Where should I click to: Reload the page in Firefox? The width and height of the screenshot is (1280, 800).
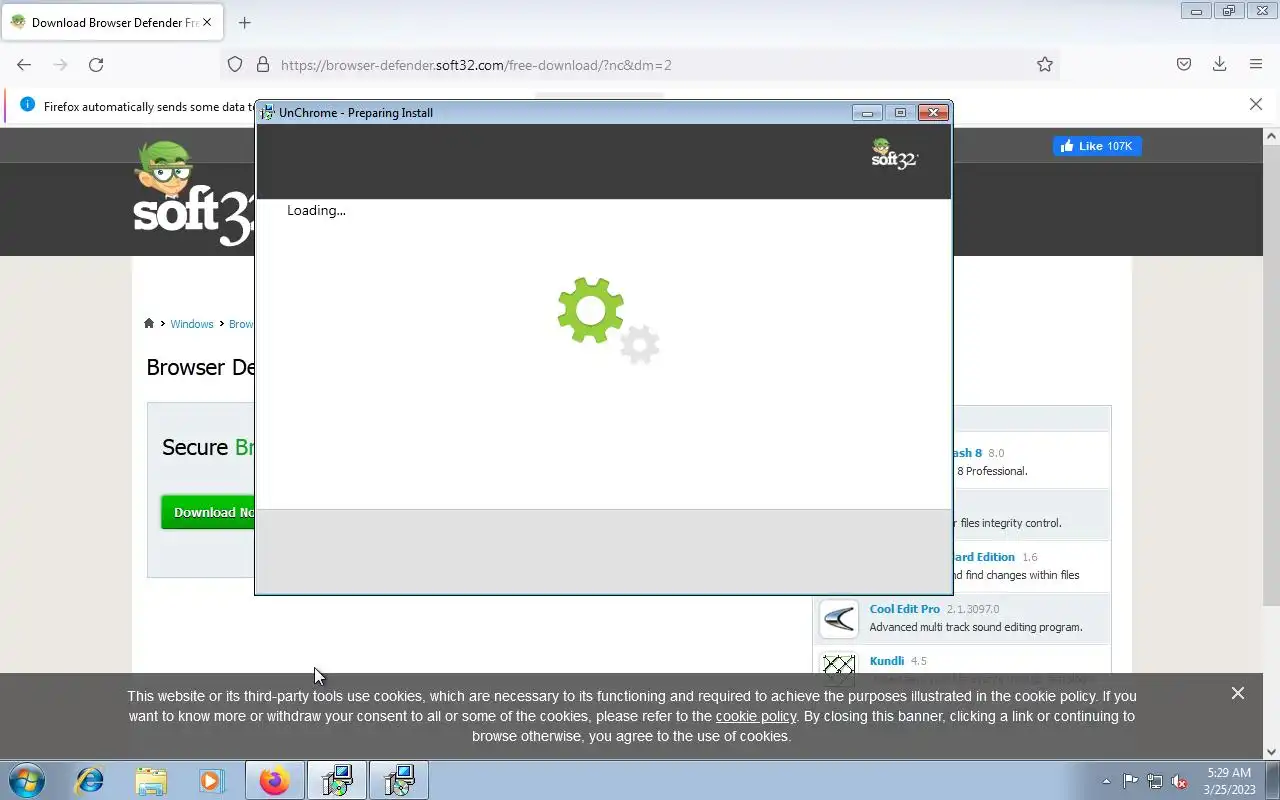96,64
